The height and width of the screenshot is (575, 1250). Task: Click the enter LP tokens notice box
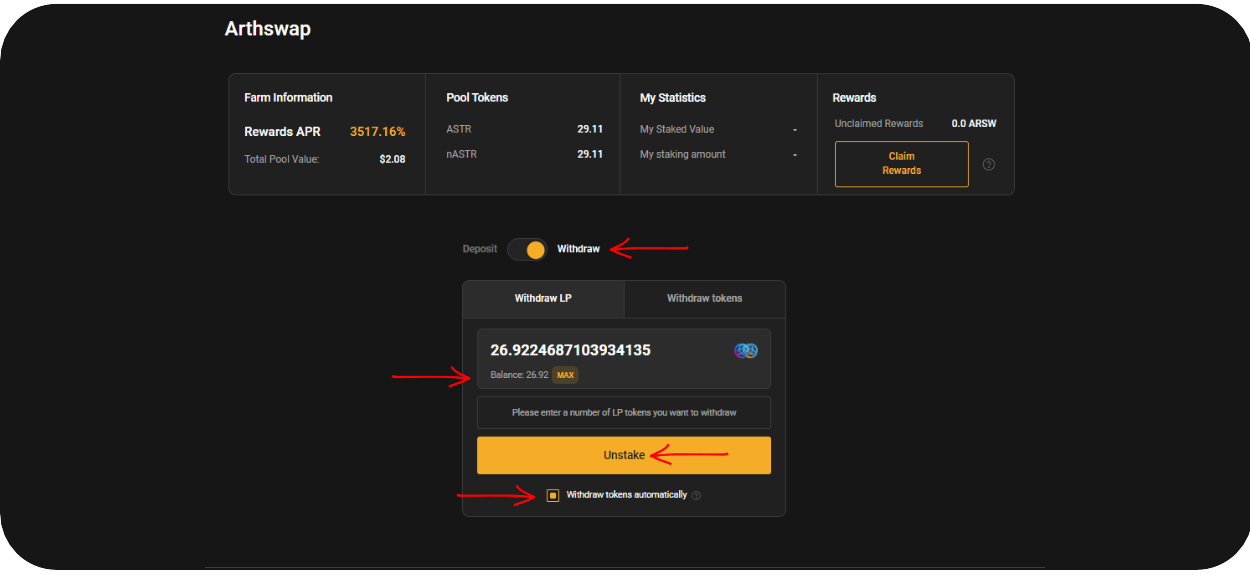pos(623,412)
